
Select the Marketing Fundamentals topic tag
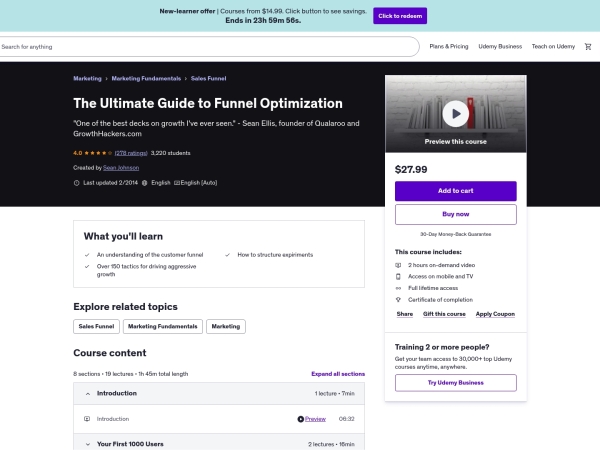[163, 326]
